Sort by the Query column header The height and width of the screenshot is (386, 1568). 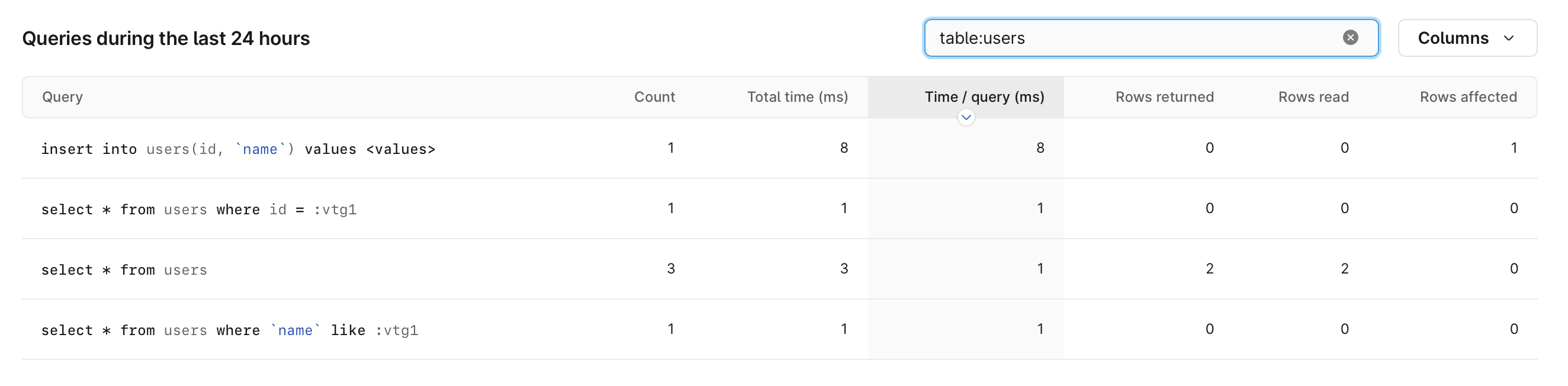click(x=63, y=96)
